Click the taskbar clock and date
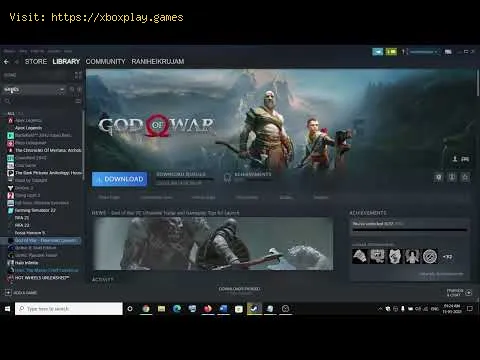 (452, 309)
